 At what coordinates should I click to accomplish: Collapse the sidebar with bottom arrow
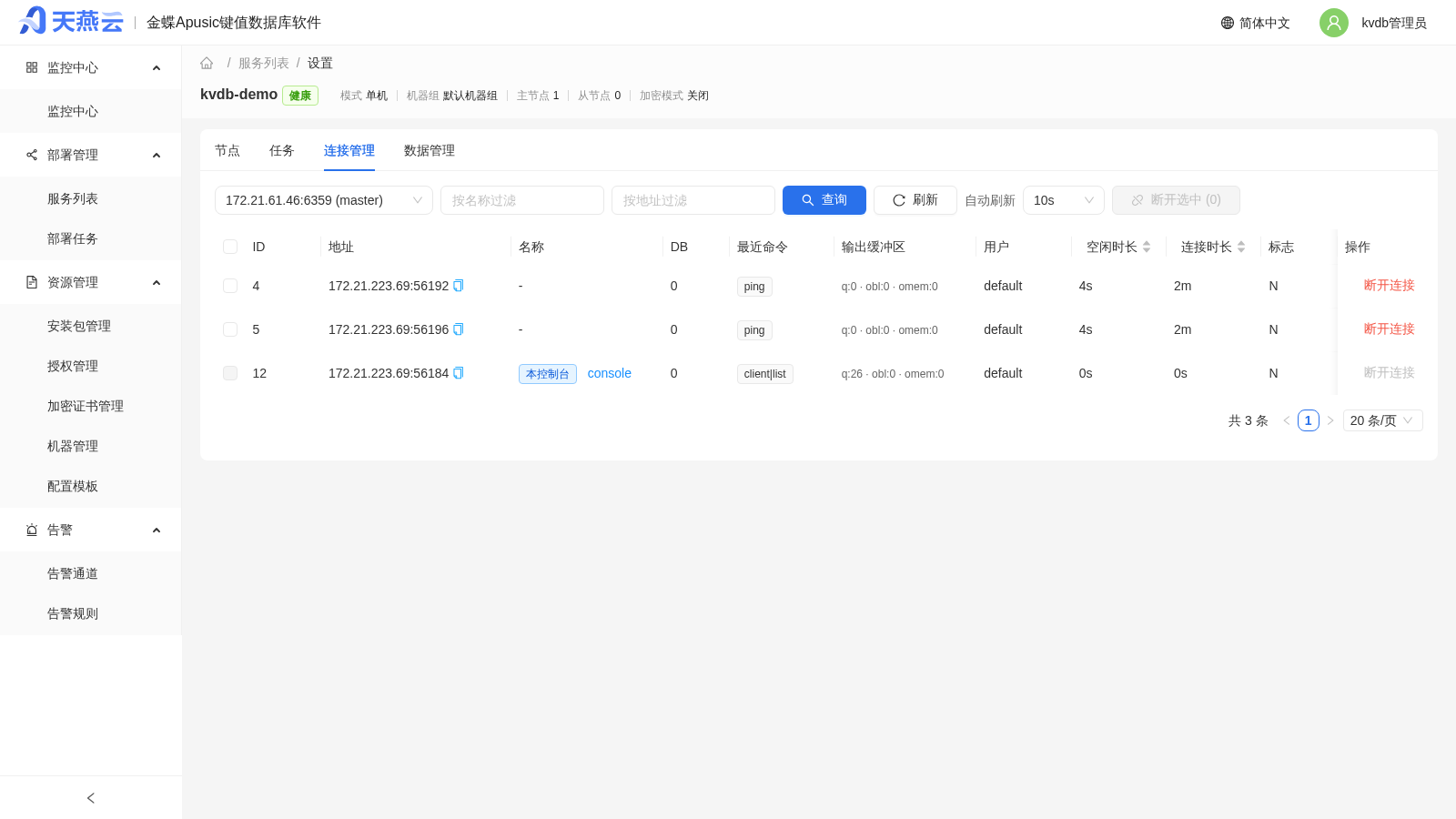point(91,798)
